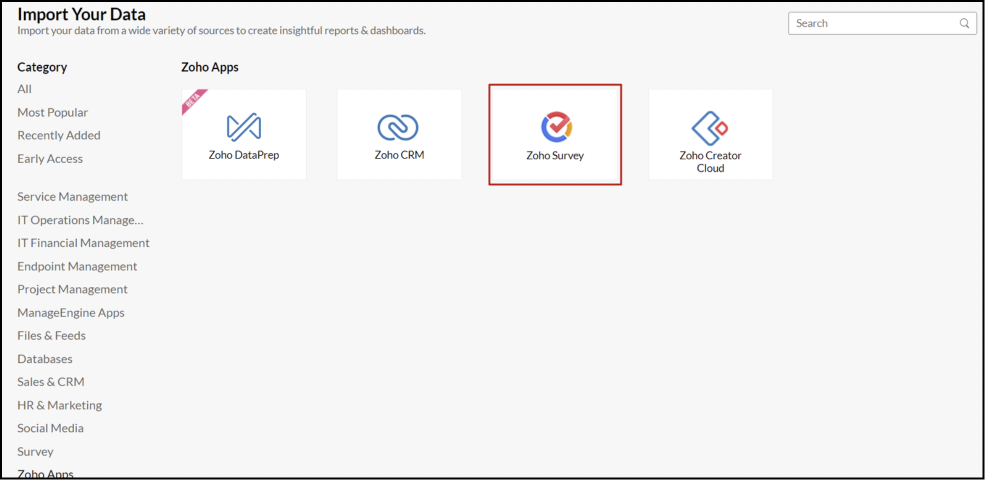Select the Sales & CRM category
This screenshot has width=985, height=480.
51,382
